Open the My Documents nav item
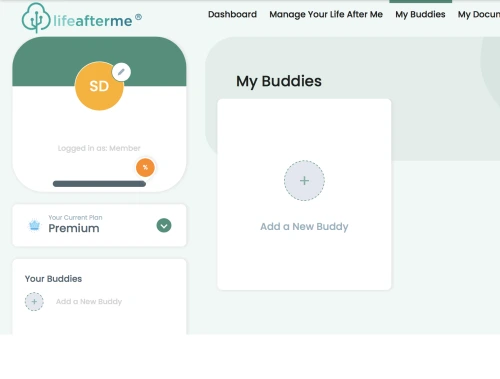This screenshot has height=379, width=500. pos(479,14)
